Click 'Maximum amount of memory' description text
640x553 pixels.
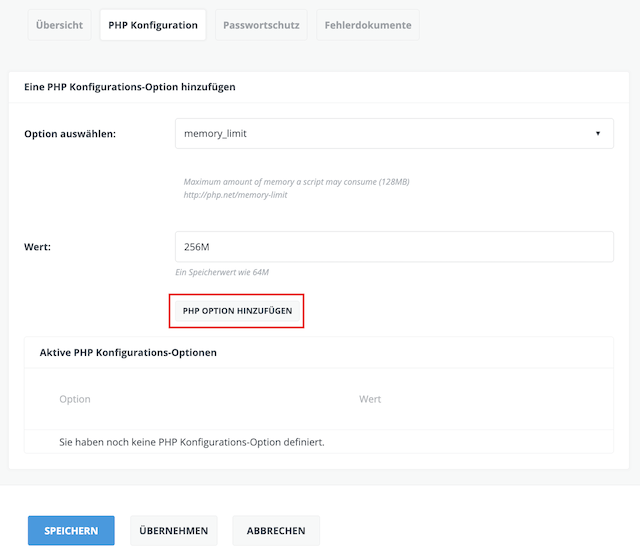pos(296,182)
